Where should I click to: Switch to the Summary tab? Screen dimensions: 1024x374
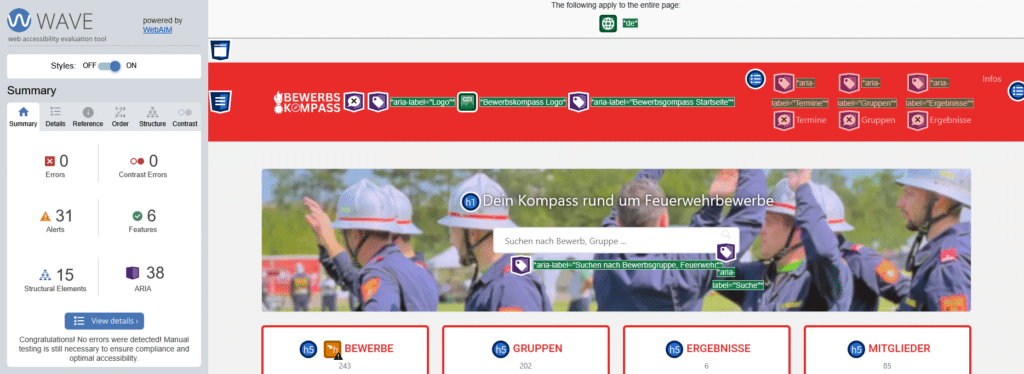[24, 117]
